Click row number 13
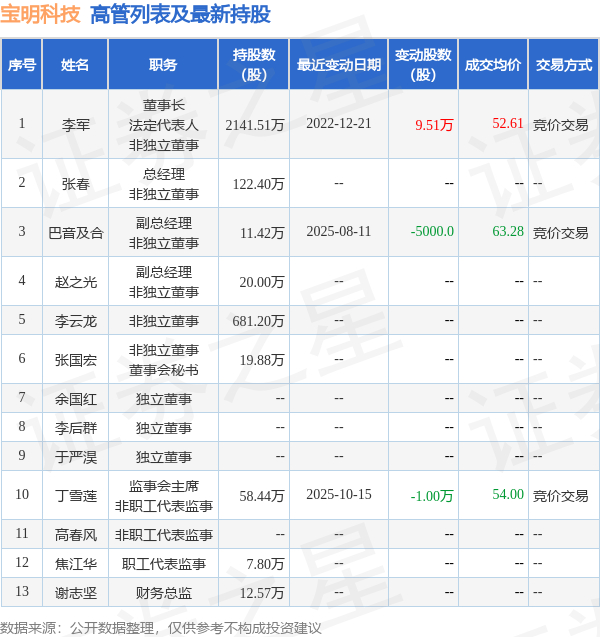 click(x=22, y=591)
